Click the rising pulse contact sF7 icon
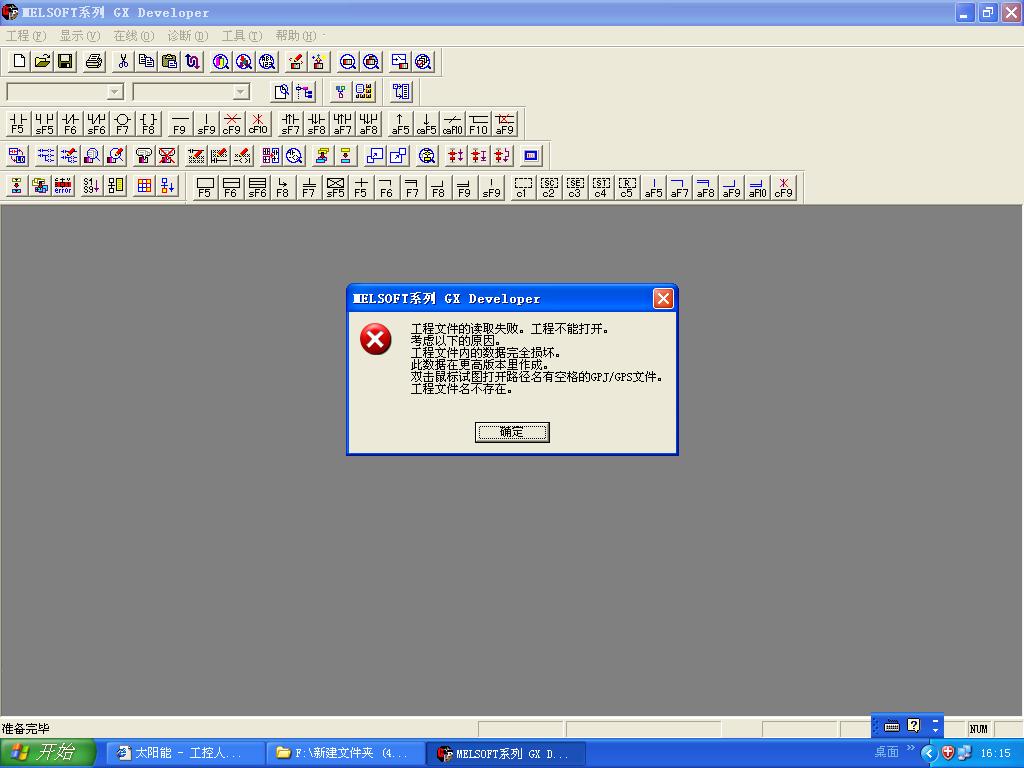Screen dimensions: 1024x768 (290, 124)
